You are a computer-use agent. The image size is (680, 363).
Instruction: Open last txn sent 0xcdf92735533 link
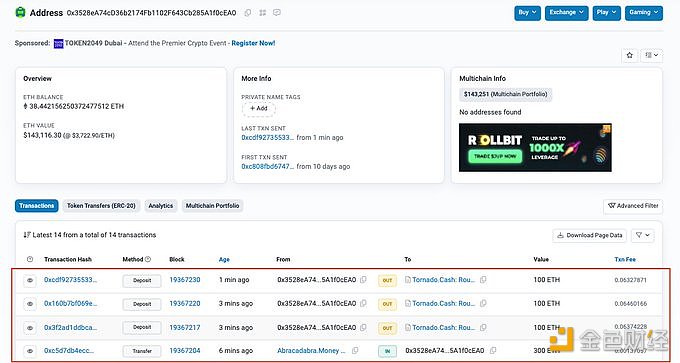(x=268, y=137)
